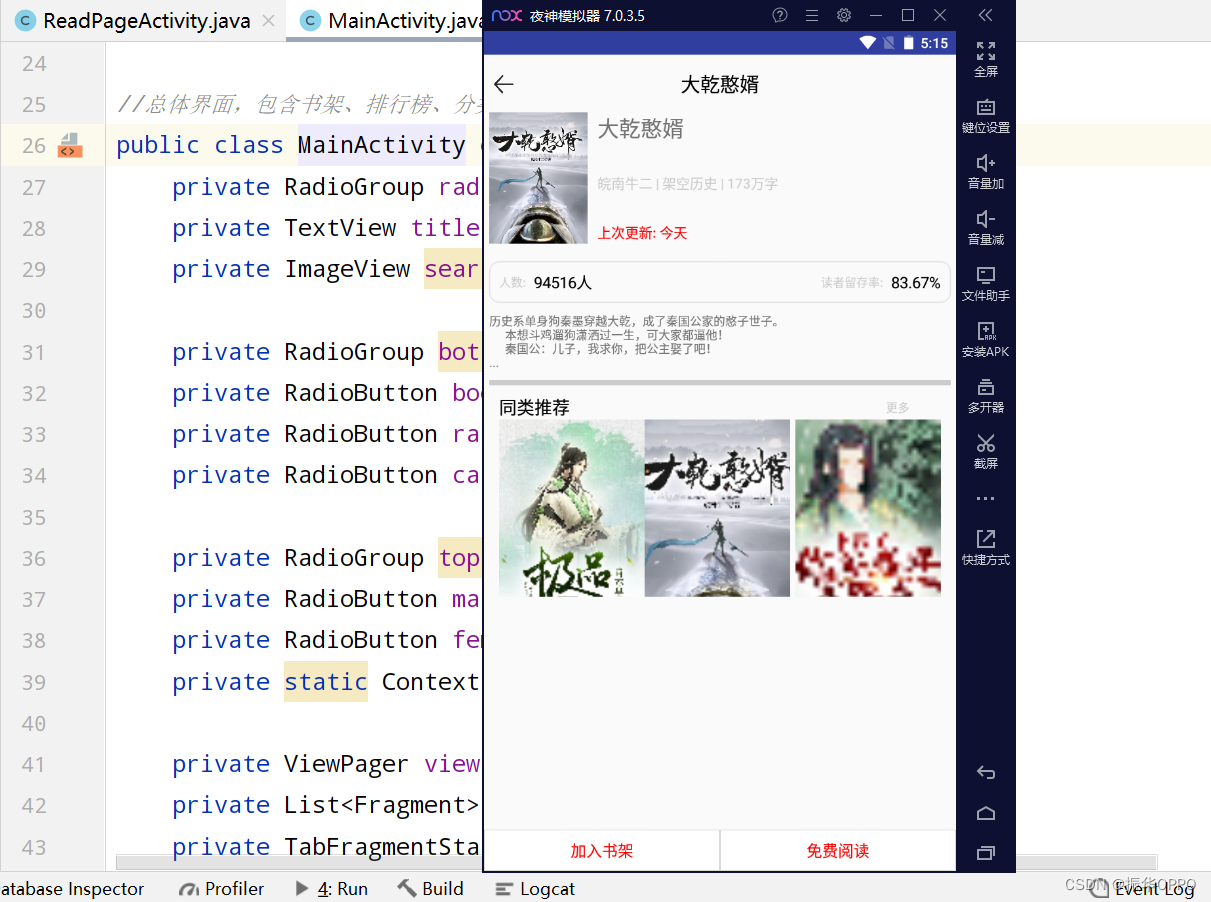Open Nox emulator hamburger menu
Screen dimensions: 1211x902
pyautogui.click(x=812, y=15)
